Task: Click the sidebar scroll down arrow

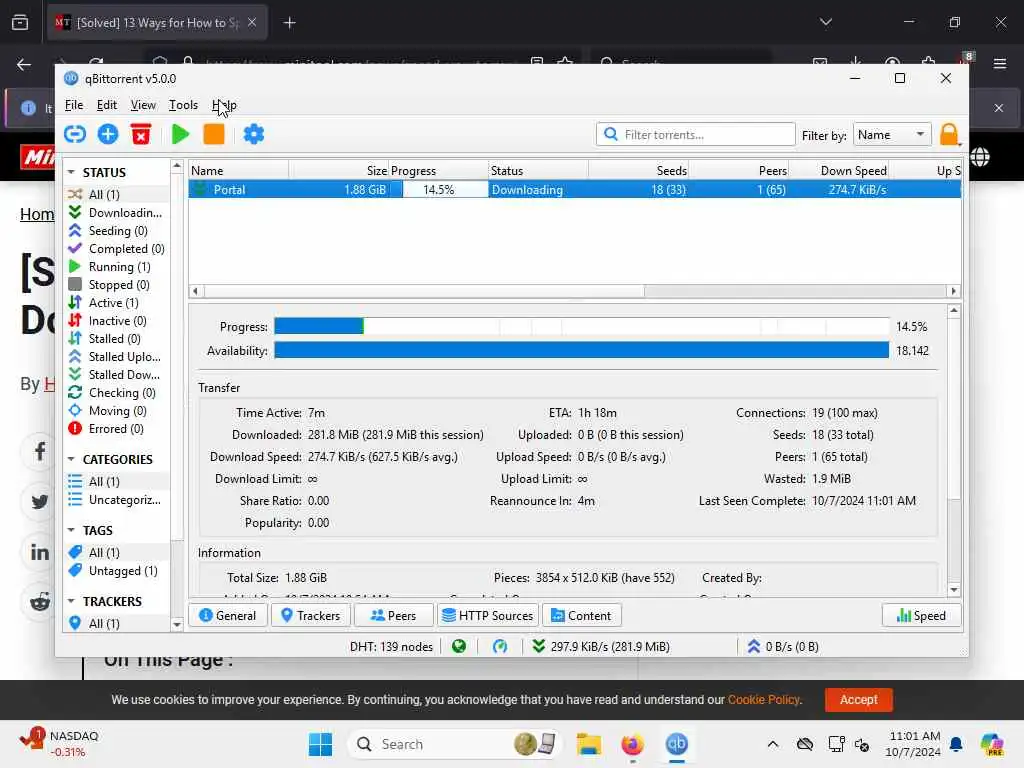Action: point(177,624)
